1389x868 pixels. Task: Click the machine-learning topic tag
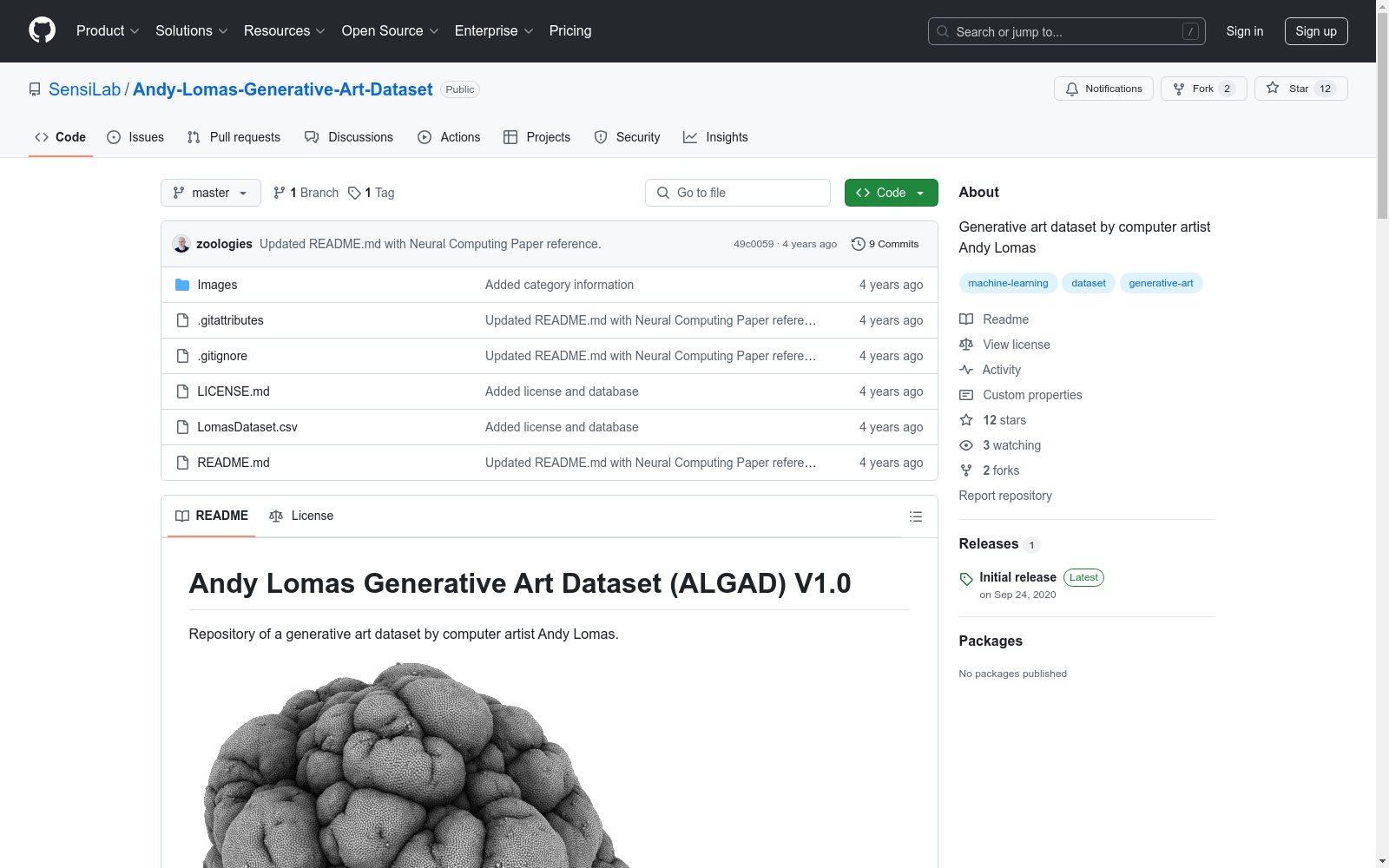(x=1008, y=283)
